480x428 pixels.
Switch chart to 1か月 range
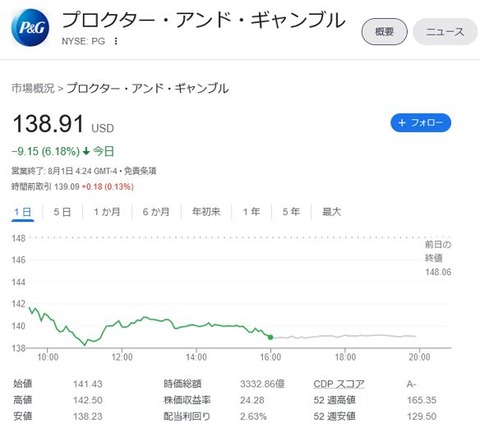pyautogui.click(x=107, y=212)
